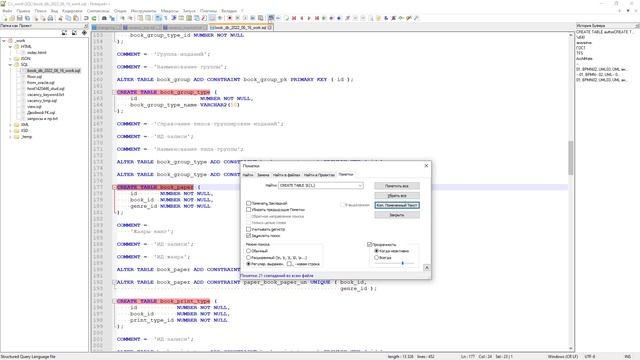The image size is (640, 360).
Task: Click the Zoom In toolbar icon
Action: click(122, 18)
